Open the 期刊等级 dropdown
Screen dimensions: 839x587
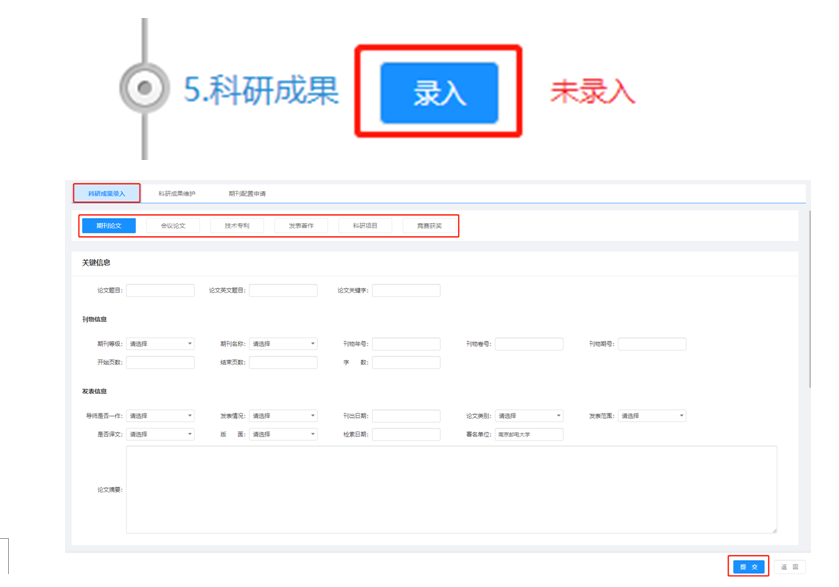[161, 344]
